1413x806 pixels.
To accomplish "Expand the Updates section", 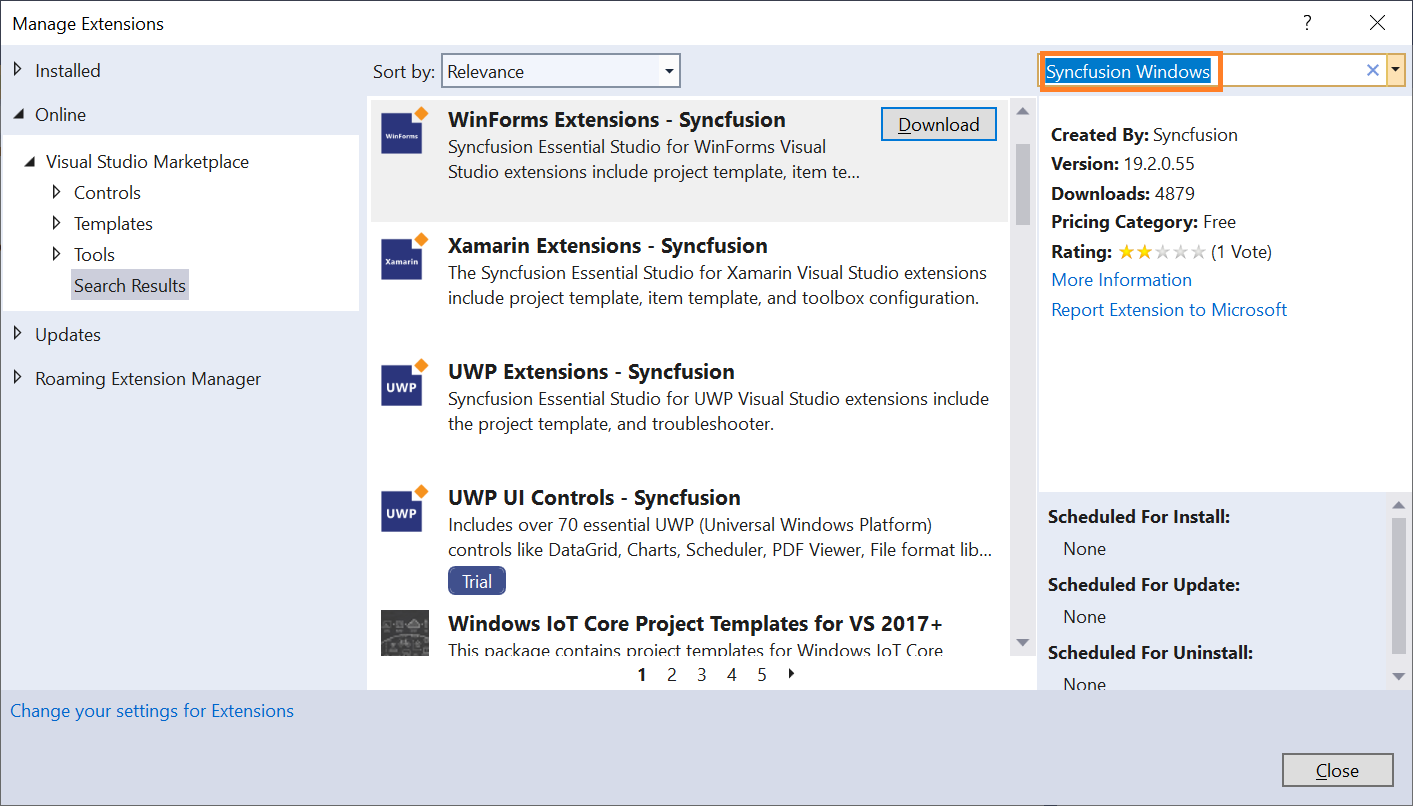I will pos(18,334).
